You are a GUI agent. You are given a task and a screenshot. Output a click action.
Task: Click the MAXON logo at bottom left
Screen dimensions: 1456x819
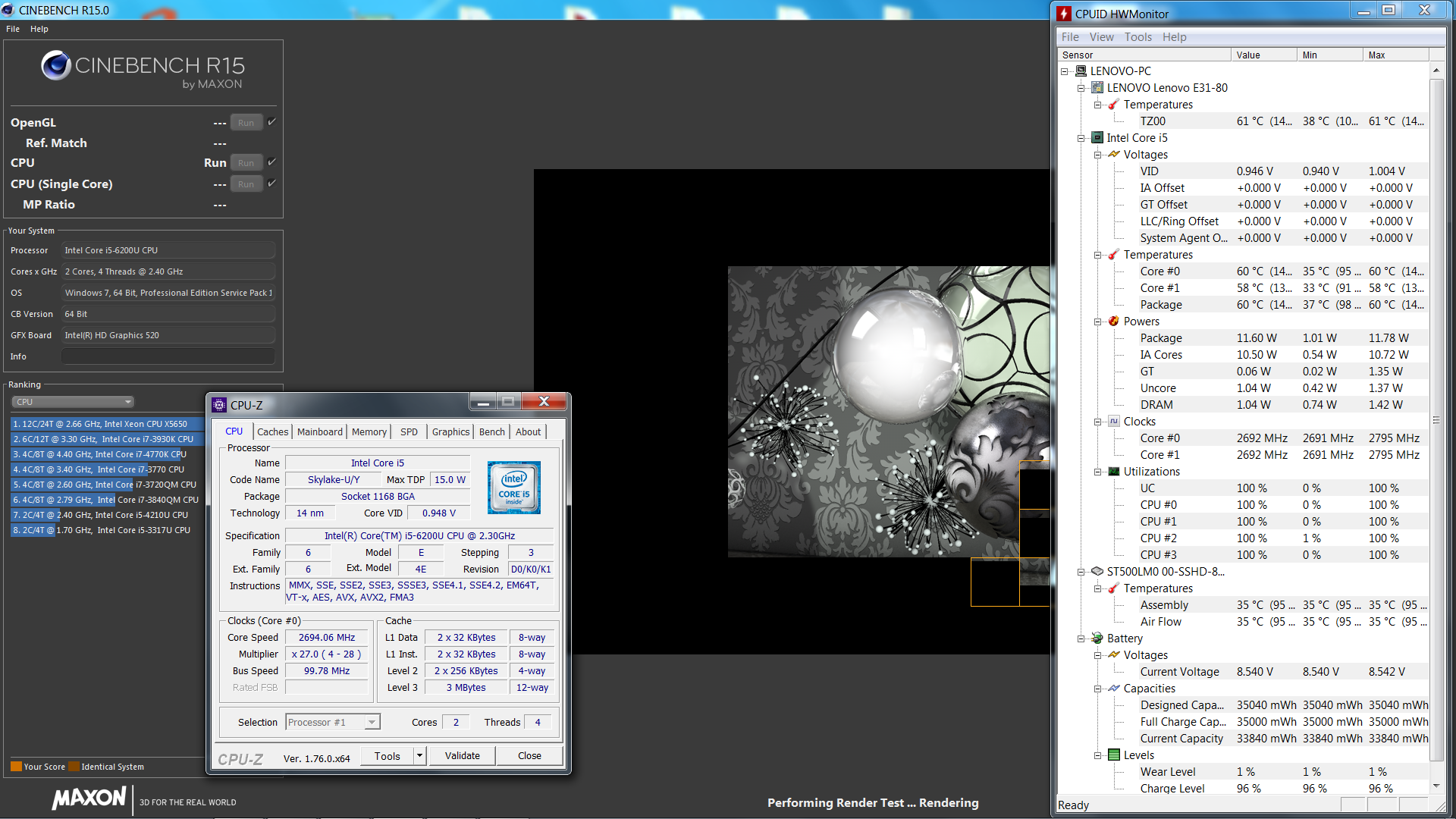[89, 798]
